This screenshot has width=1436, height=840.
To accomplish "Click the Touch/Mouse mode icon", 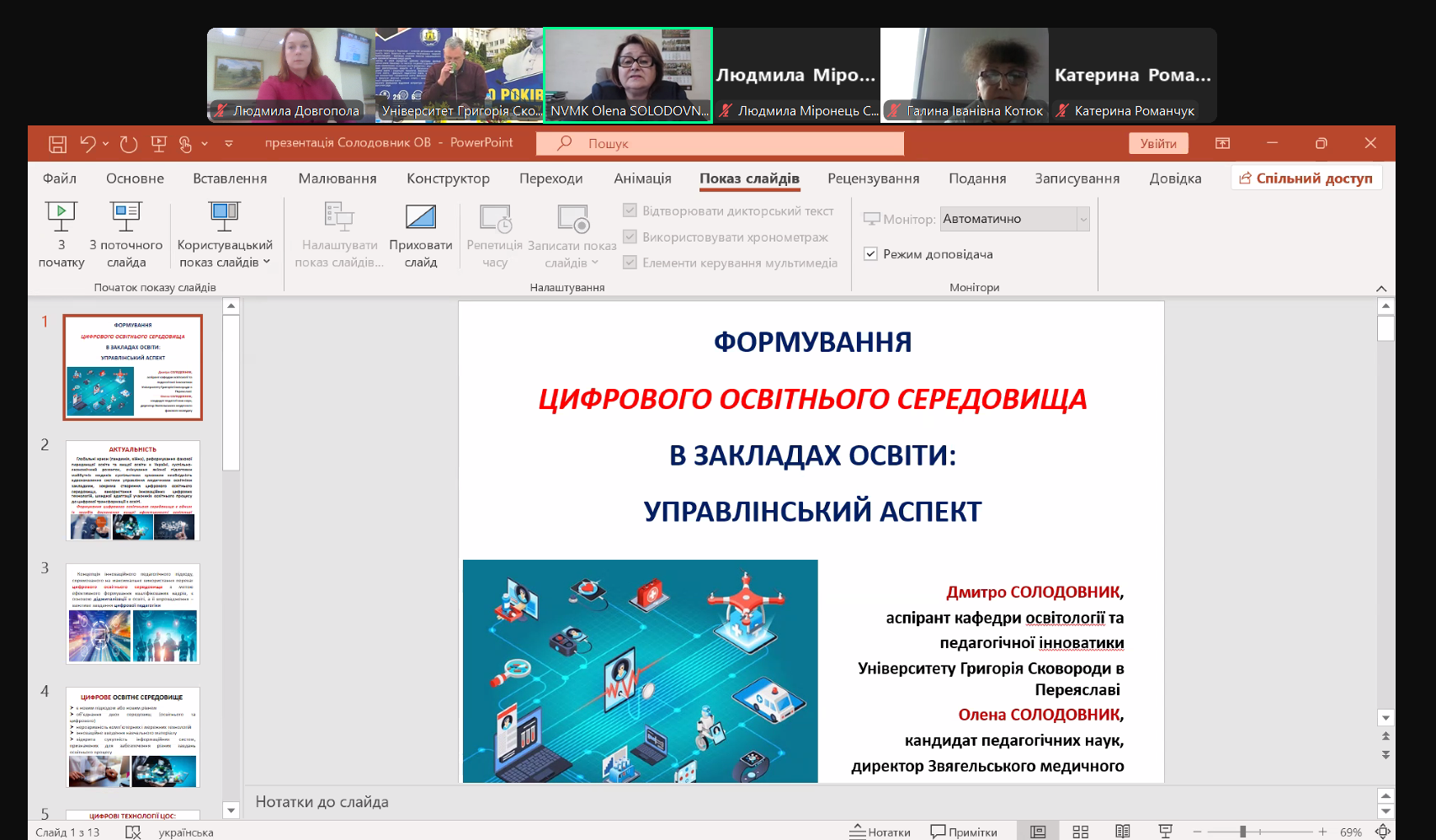I will click(186, 144).
